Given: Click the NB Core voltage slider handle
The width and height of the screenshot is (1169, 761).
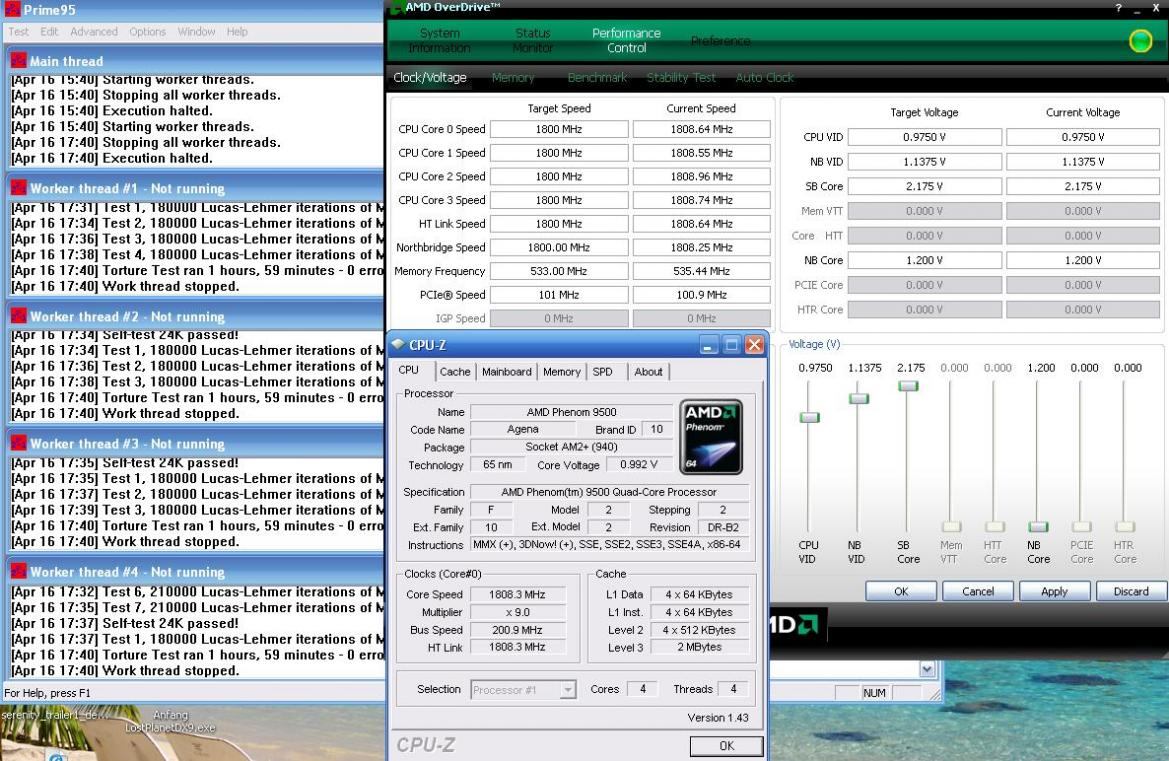Looking at the screenshot, I should (x=1038, y=527).
